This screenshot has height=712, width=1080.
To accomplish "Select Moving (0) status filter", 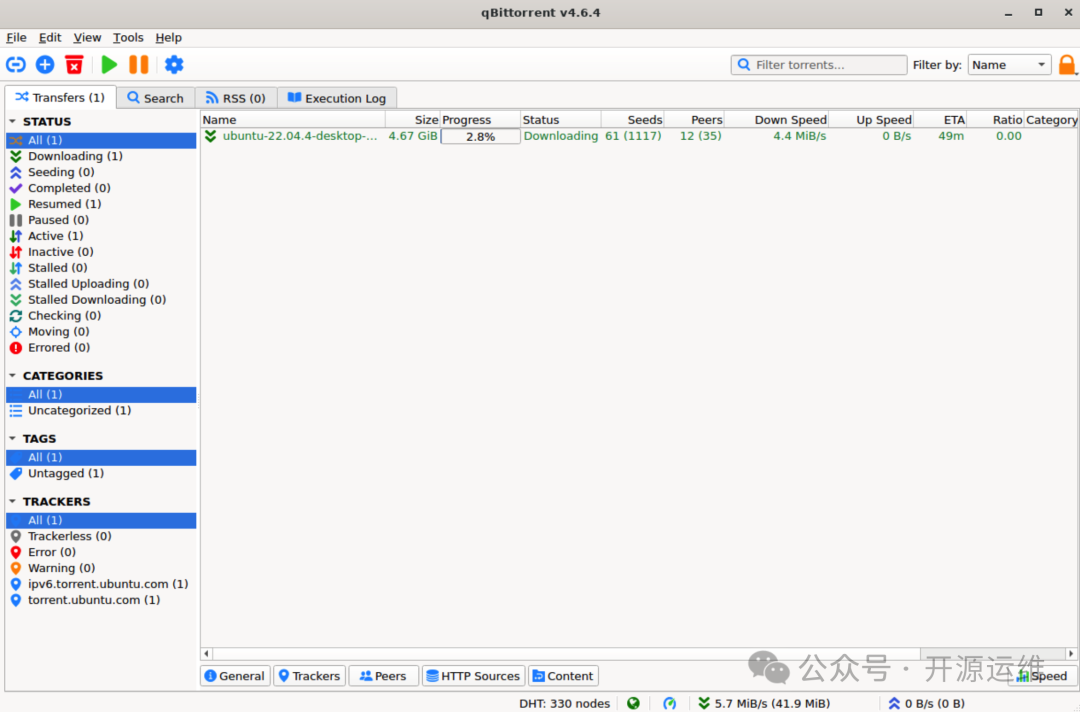I will pyautogui.click(x=101, y=331).
